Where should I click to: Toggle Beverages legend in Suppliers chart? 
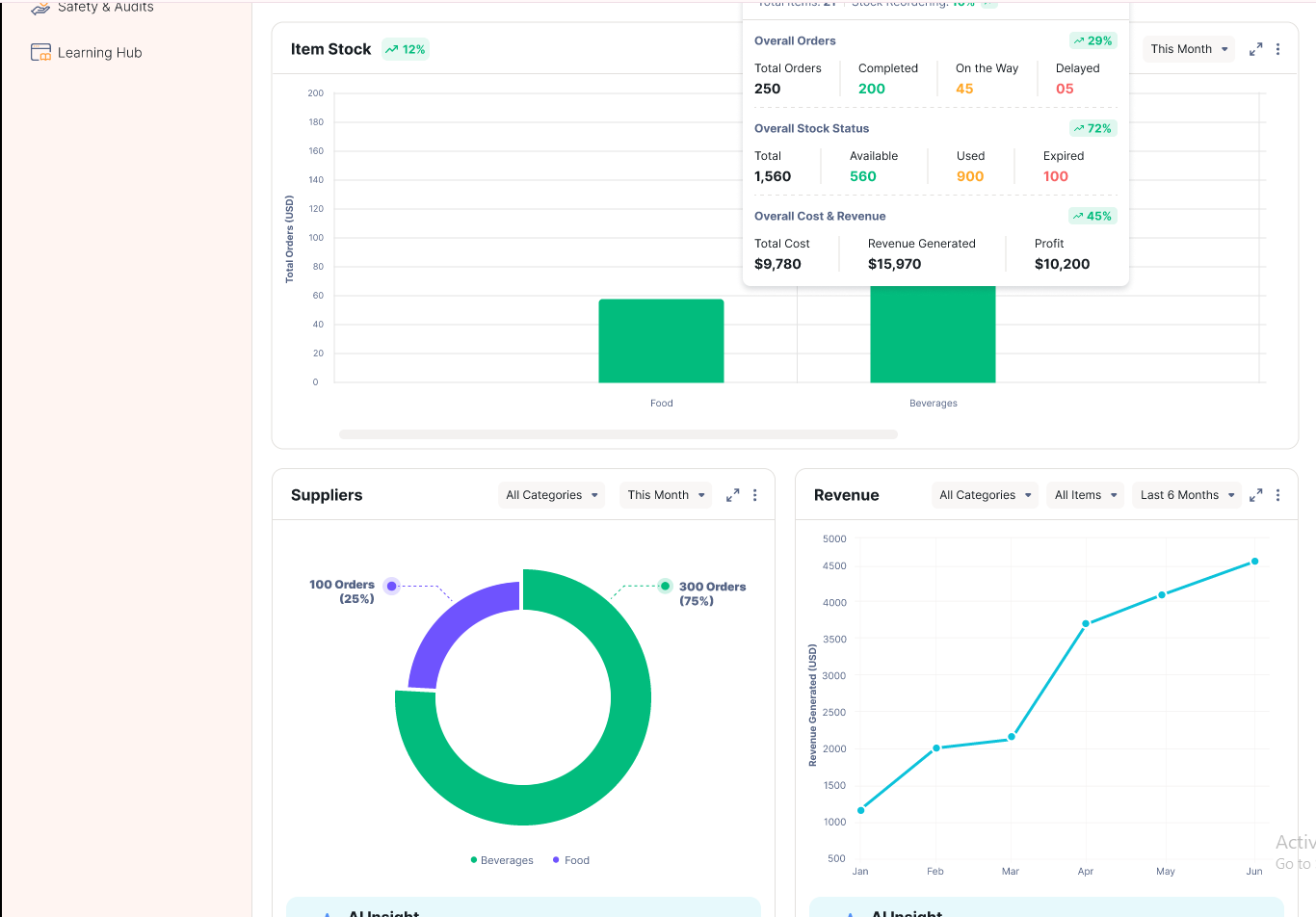[502, 860]
